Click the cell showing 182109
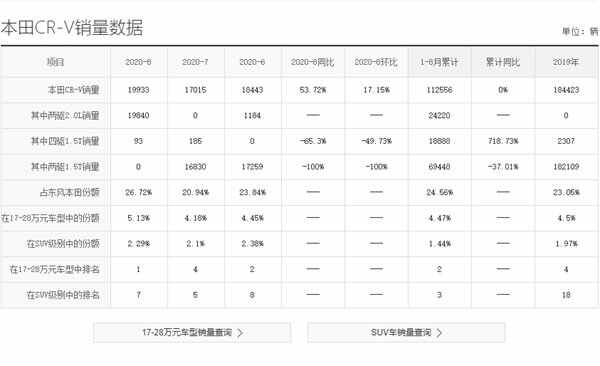The height and width of the screenshot is (366, 600). [566, 167]
